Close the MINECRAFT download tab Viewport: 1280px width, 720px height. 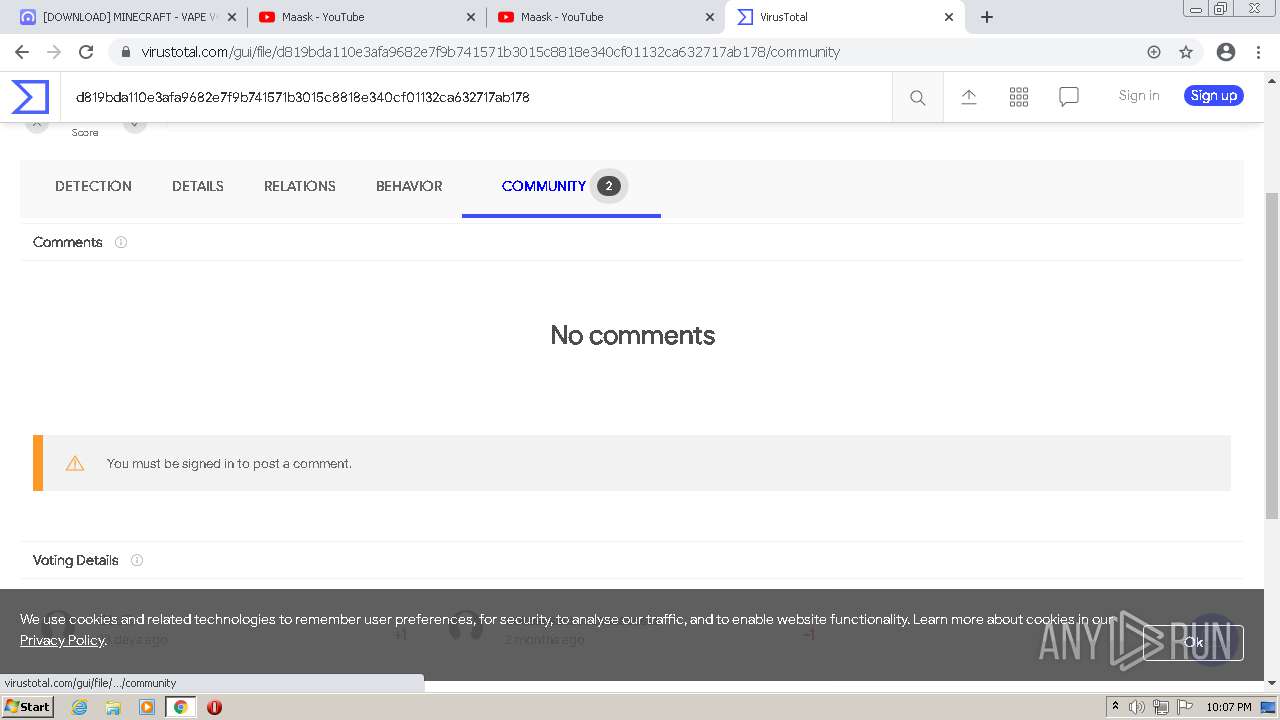[232, 17]
